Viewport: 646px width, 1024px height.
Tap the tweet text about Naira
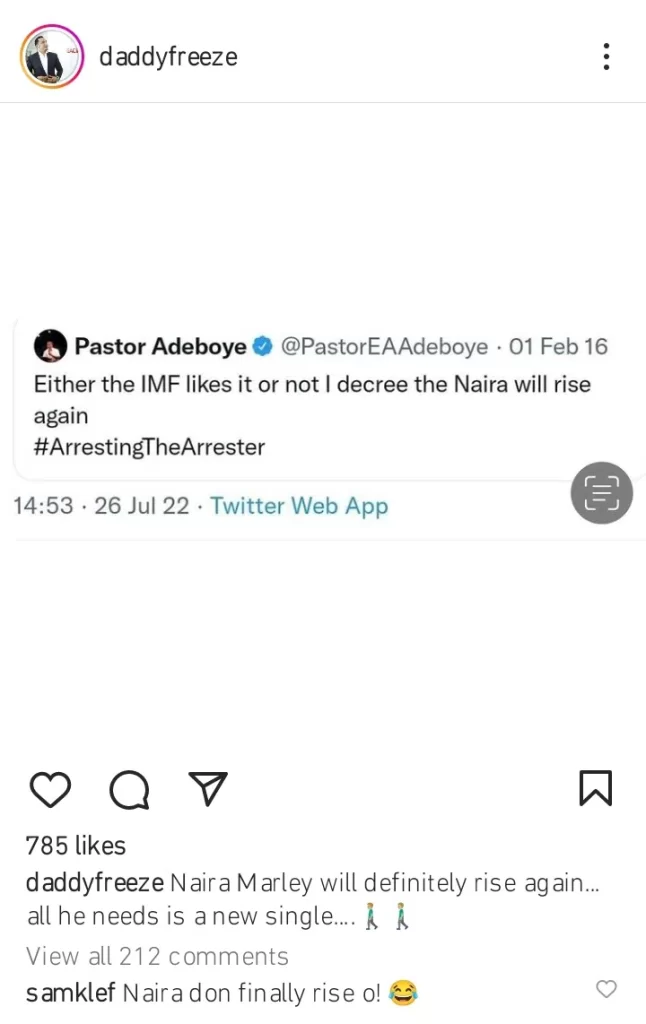312,384
